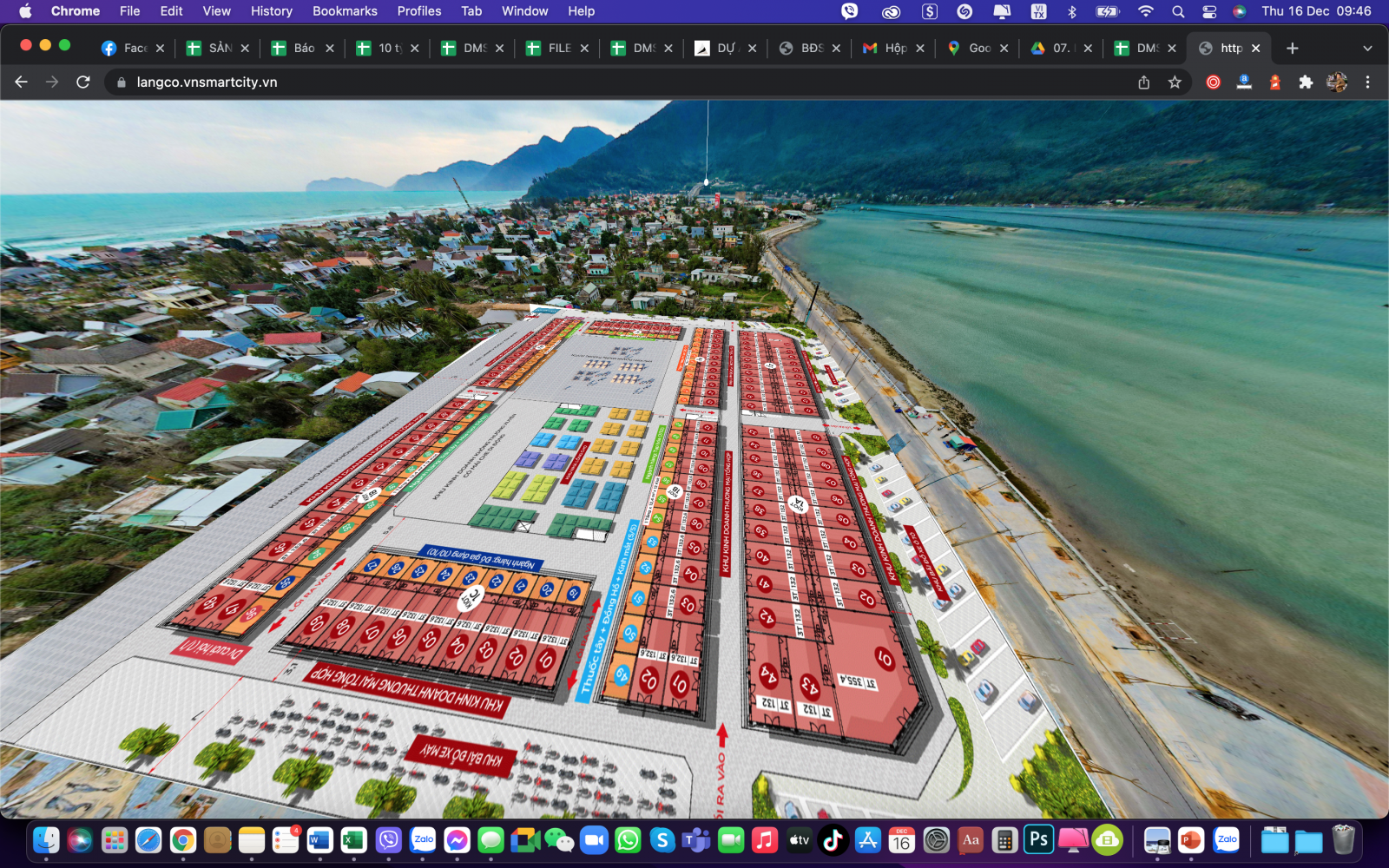Open the Wi-Fi status menu
Screen dimensions: 1389x868
pyautogui.click(x=1146, y=11)
